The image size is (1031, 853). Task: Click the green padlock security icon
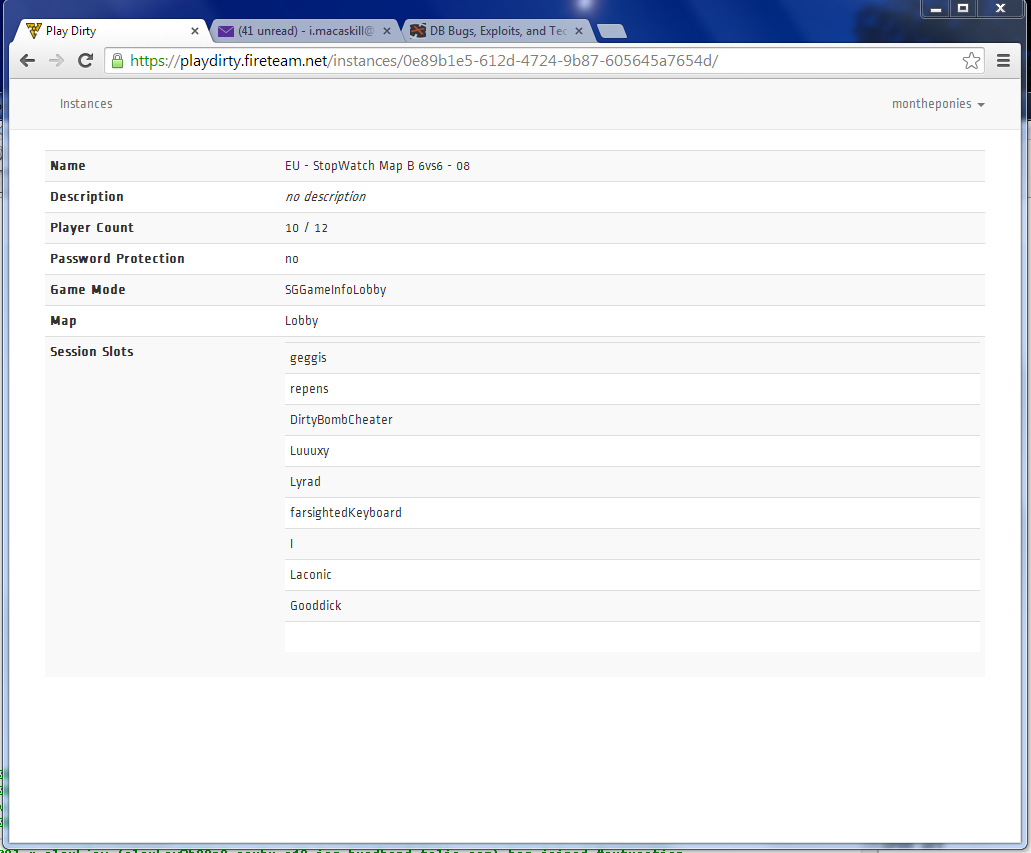[118, 61]
